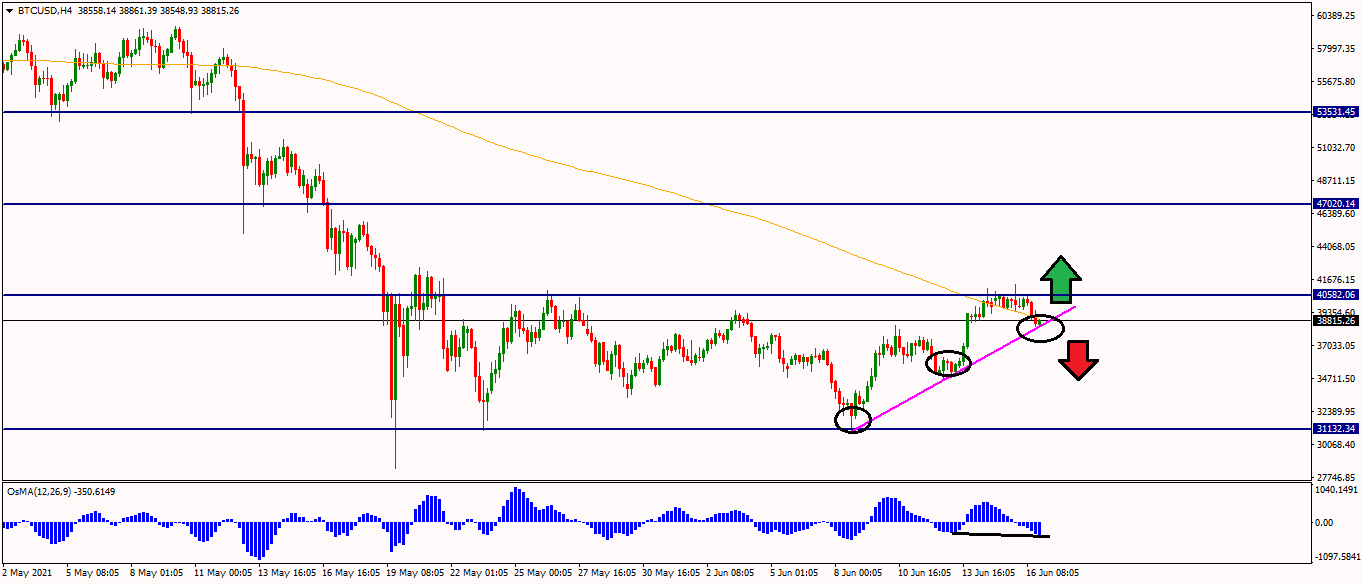Click the triangle beside the BTCUSD,H4 title

(9, 10)
